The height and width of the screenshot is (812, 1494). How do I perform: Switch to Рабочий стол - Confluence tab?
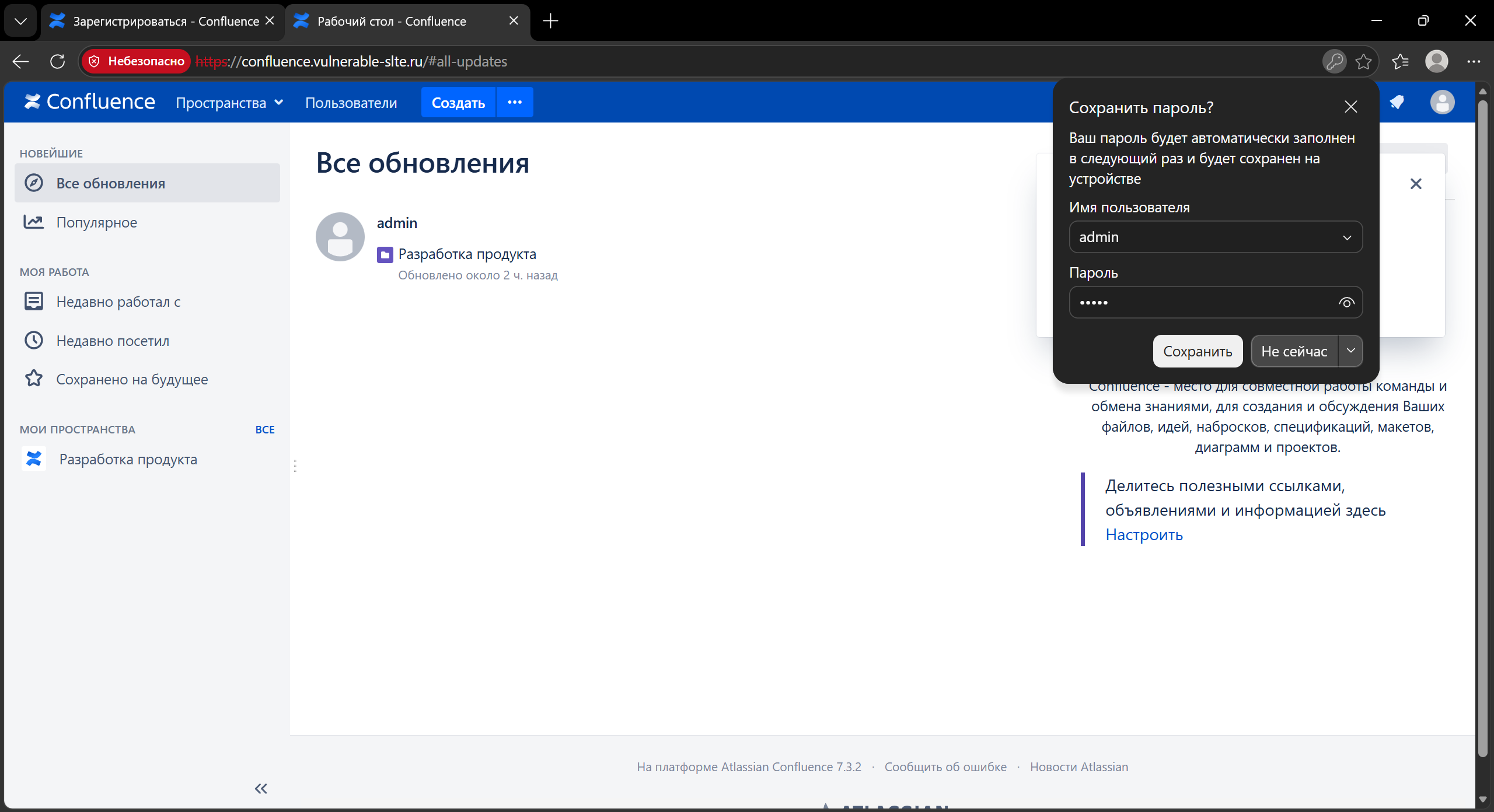(x=407, y=21)
